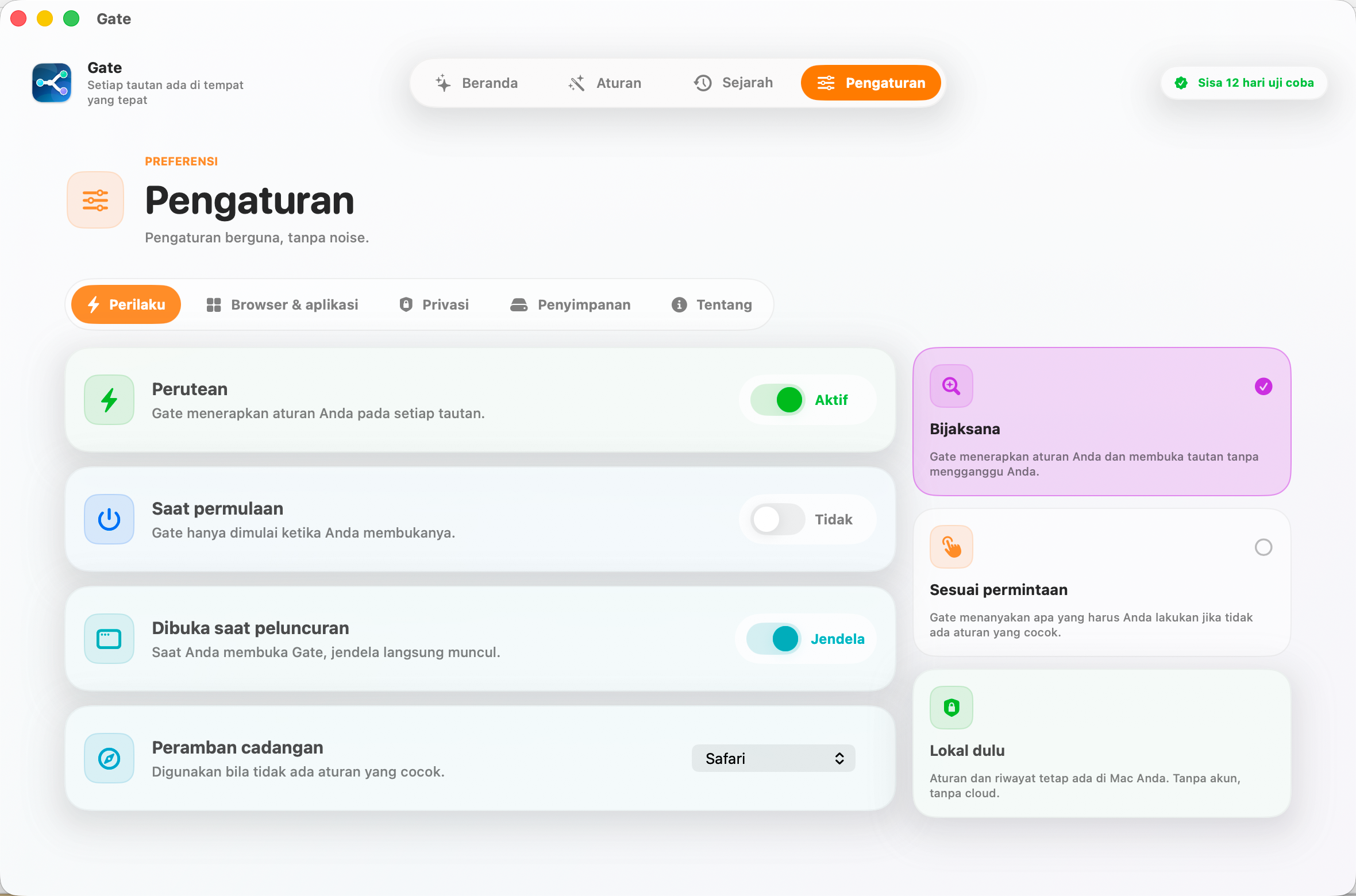
Task: Switch to Browser & aplikasi tab
Action: [x=282, y=304]
